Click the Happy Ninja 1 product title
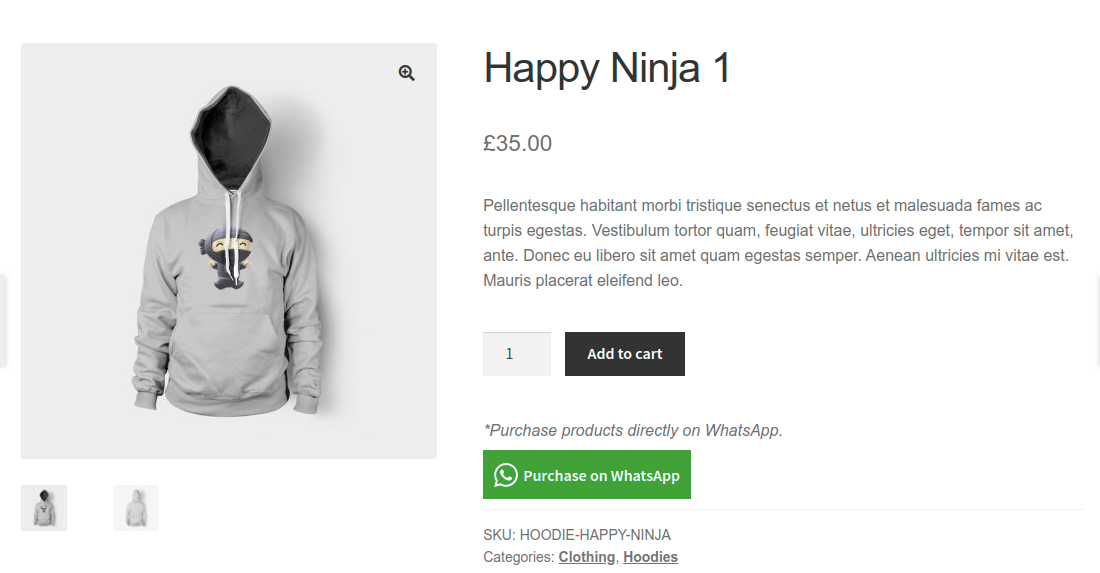 tap(607, 68)
